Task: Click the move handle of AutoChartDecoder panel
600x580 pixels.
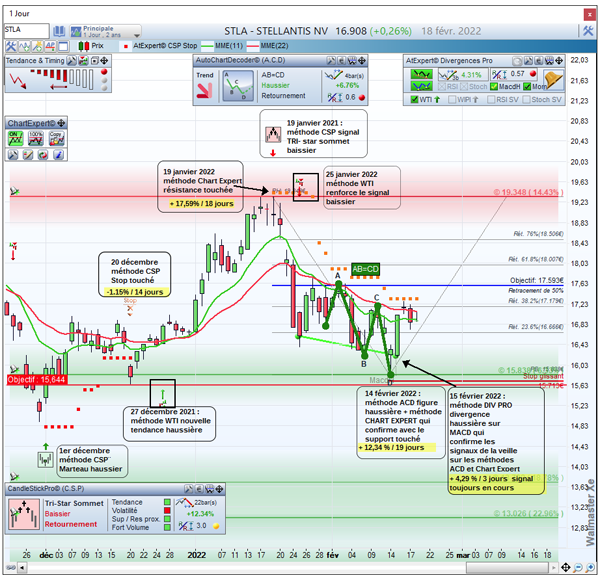Action: click(x=362, y=60)
